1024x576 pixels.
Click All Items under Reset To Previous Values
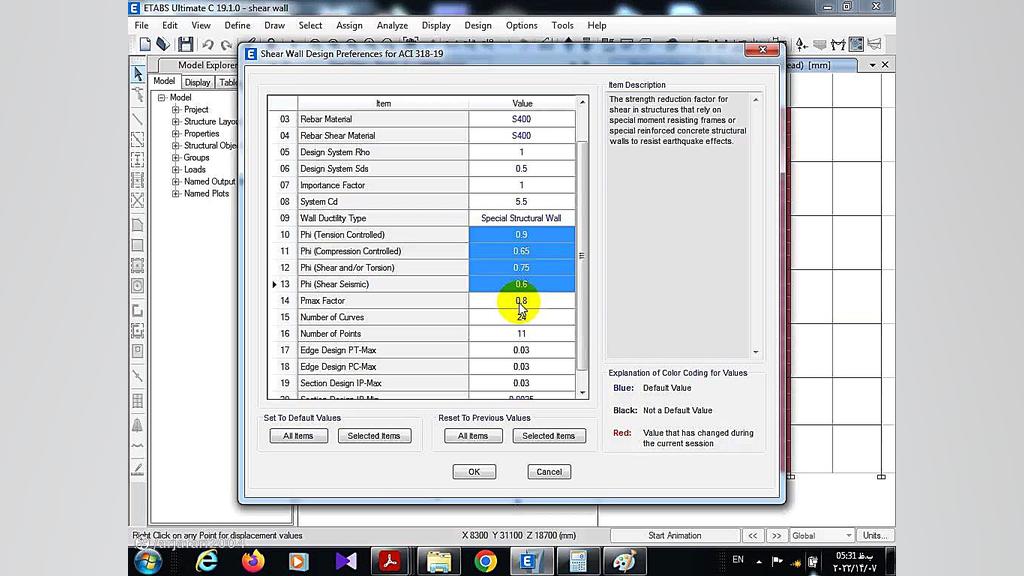[473, 436]
